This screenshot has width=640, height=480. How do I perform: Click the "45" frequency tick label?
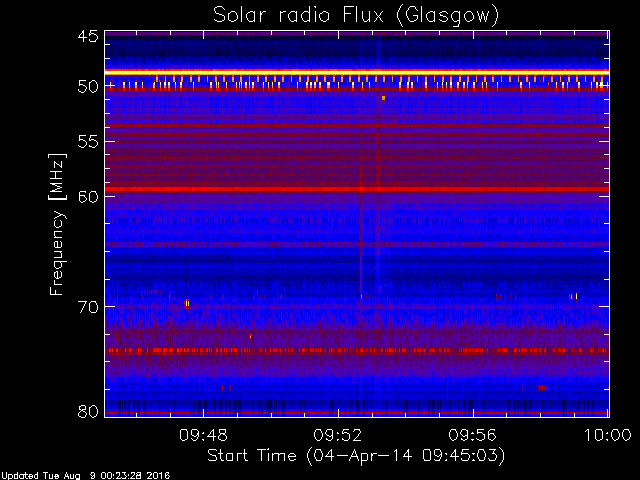pos(88,36)
